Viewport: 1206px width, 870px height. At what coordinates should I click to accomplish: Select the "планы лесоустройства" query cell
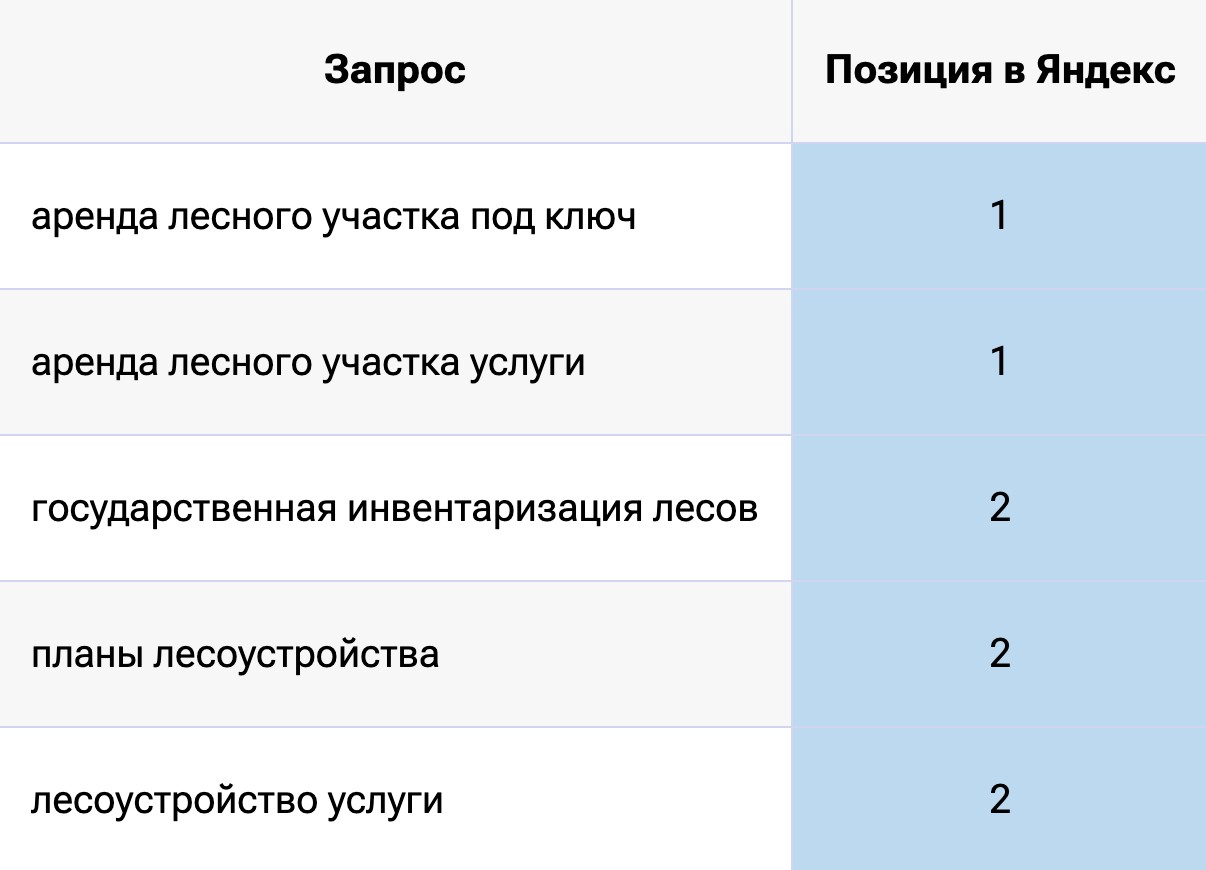(235, 655)
